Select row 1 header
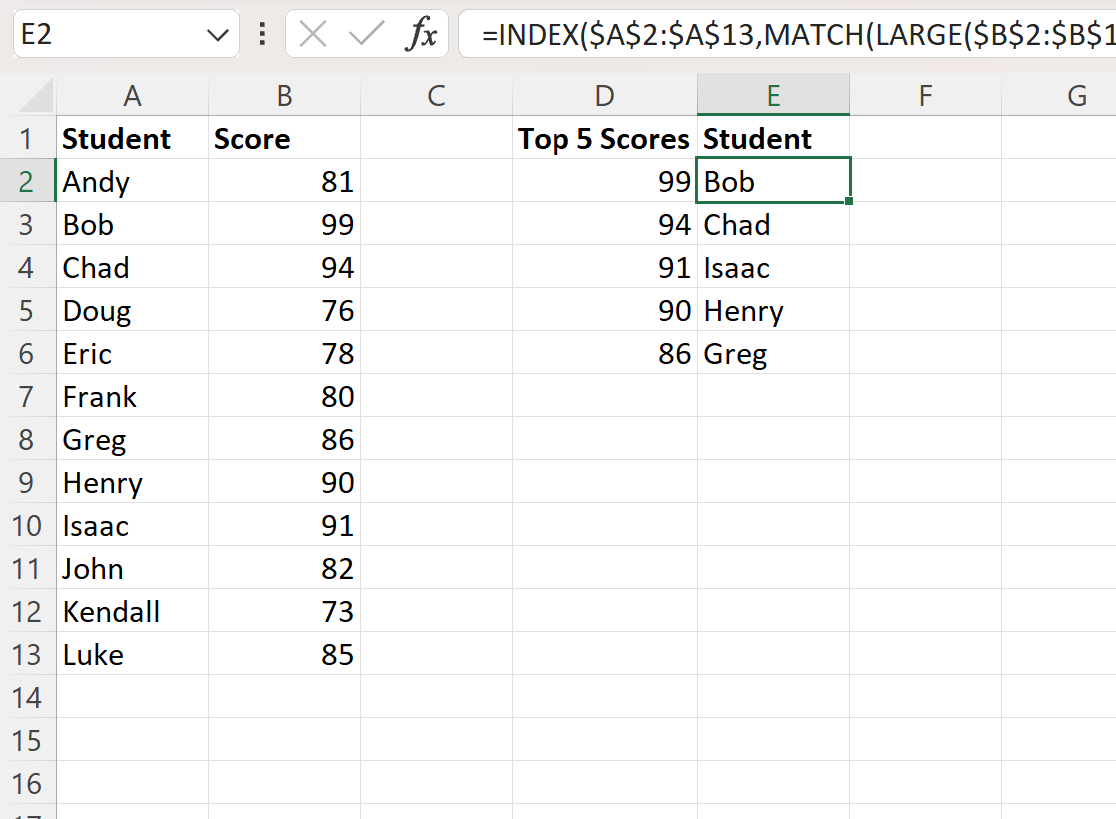Screen dimensions: 1116x819 point(27,138)
